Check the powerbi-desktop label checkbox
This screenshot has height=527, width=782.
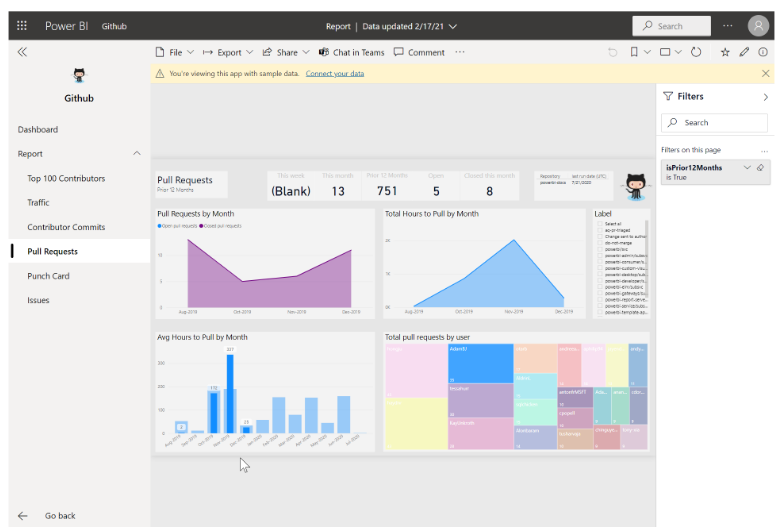(x=600, y=274)
